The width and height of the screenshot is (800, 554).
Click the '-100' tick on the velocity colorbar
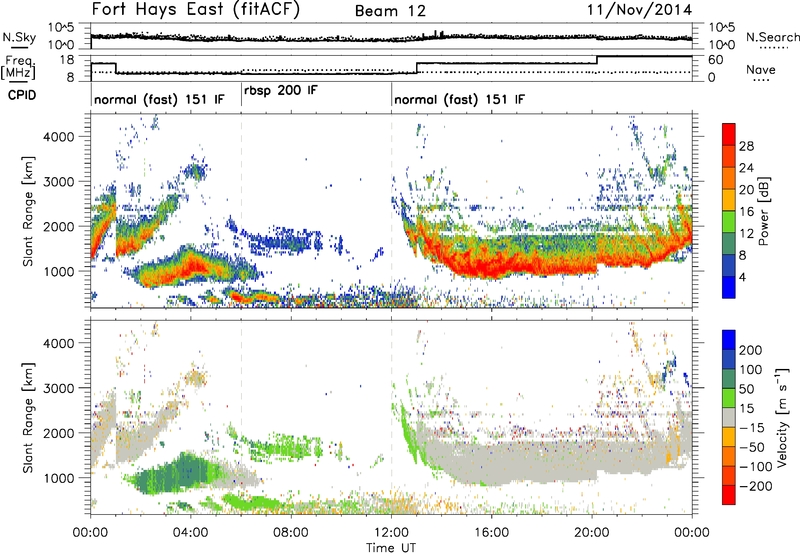click(756, 466)
